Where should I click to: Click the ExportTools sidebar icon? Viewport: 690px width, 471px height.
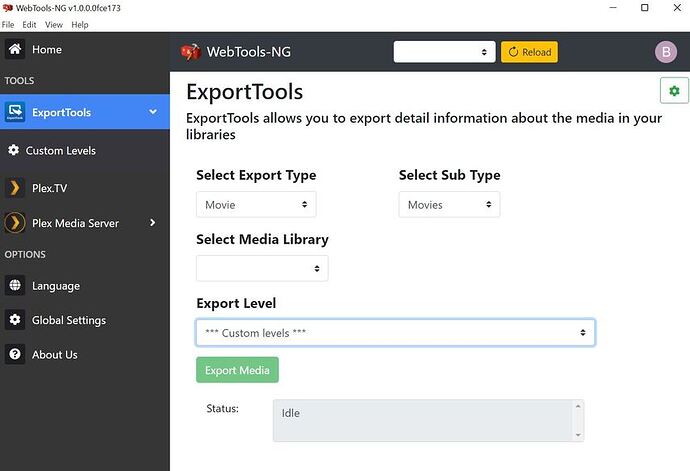pos(15,112)
